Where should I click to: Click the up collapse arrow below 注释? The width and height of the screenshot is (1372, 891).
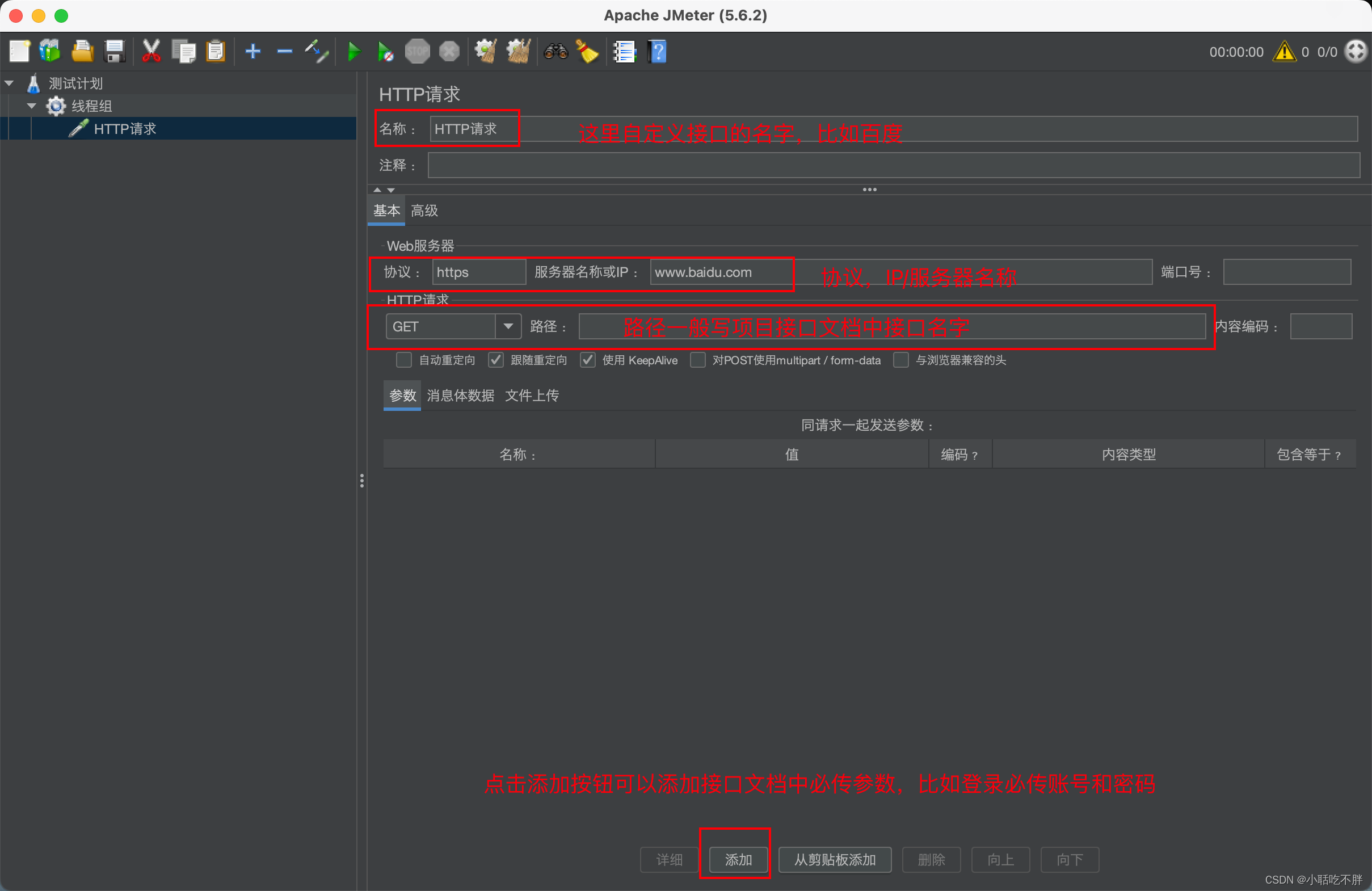[377, 190]
